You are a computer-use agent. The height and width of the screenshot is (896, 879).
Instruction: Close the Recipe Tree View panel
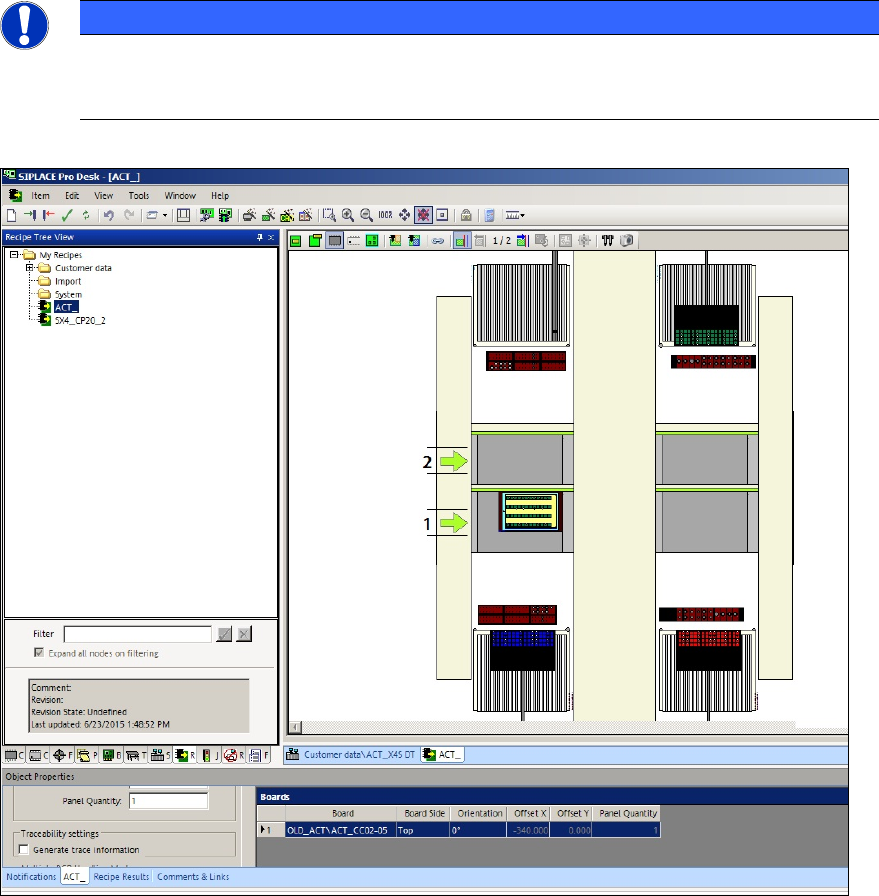pos(271,237)
